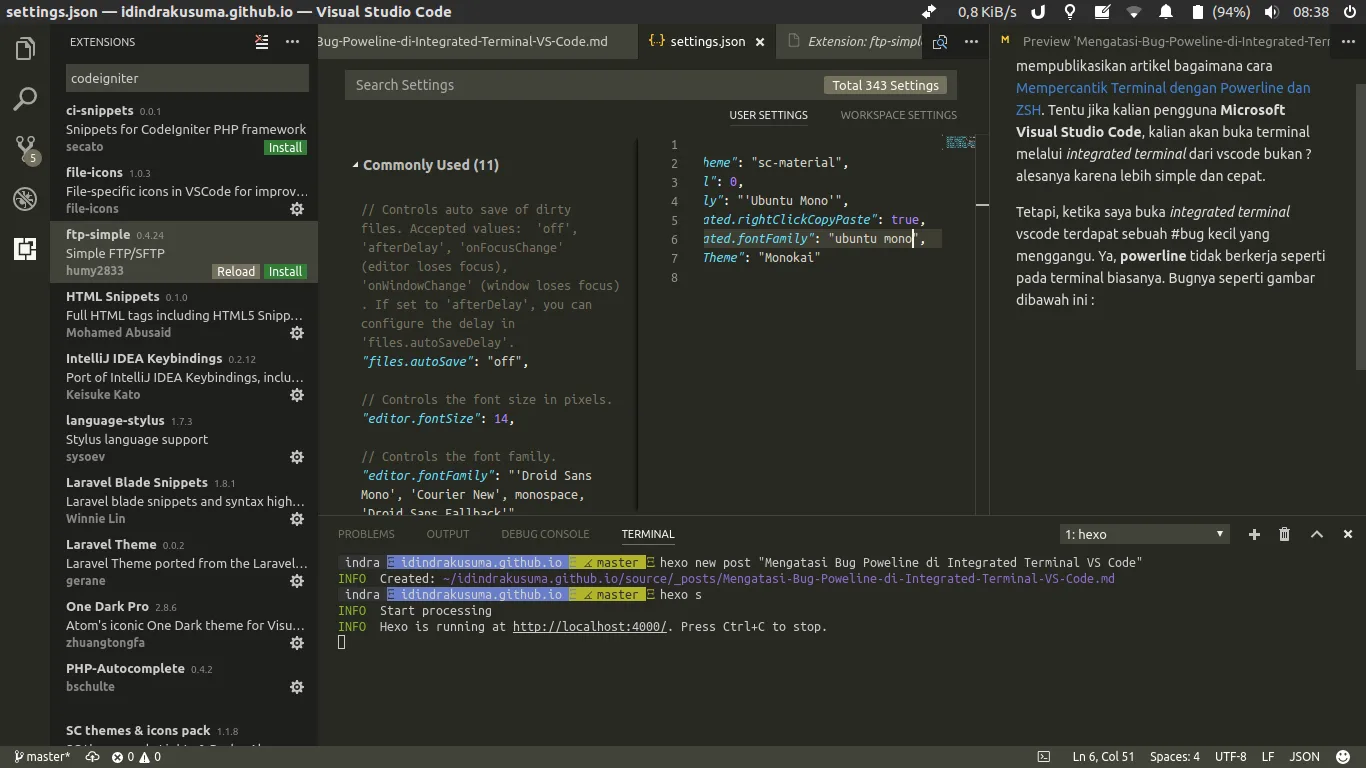Switch to Workspace Settings tab
Screen dimensions: 1366x768
(x=898, y=115)
